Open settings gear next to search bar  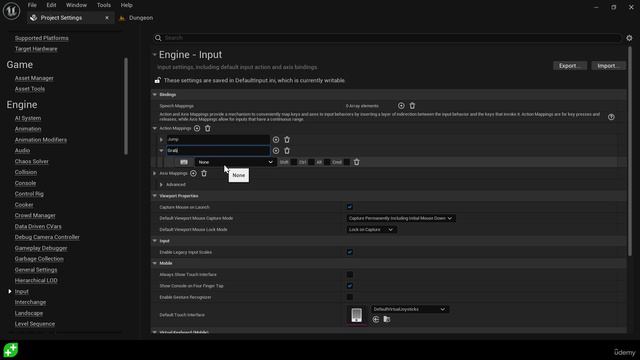tap(629, 38)
